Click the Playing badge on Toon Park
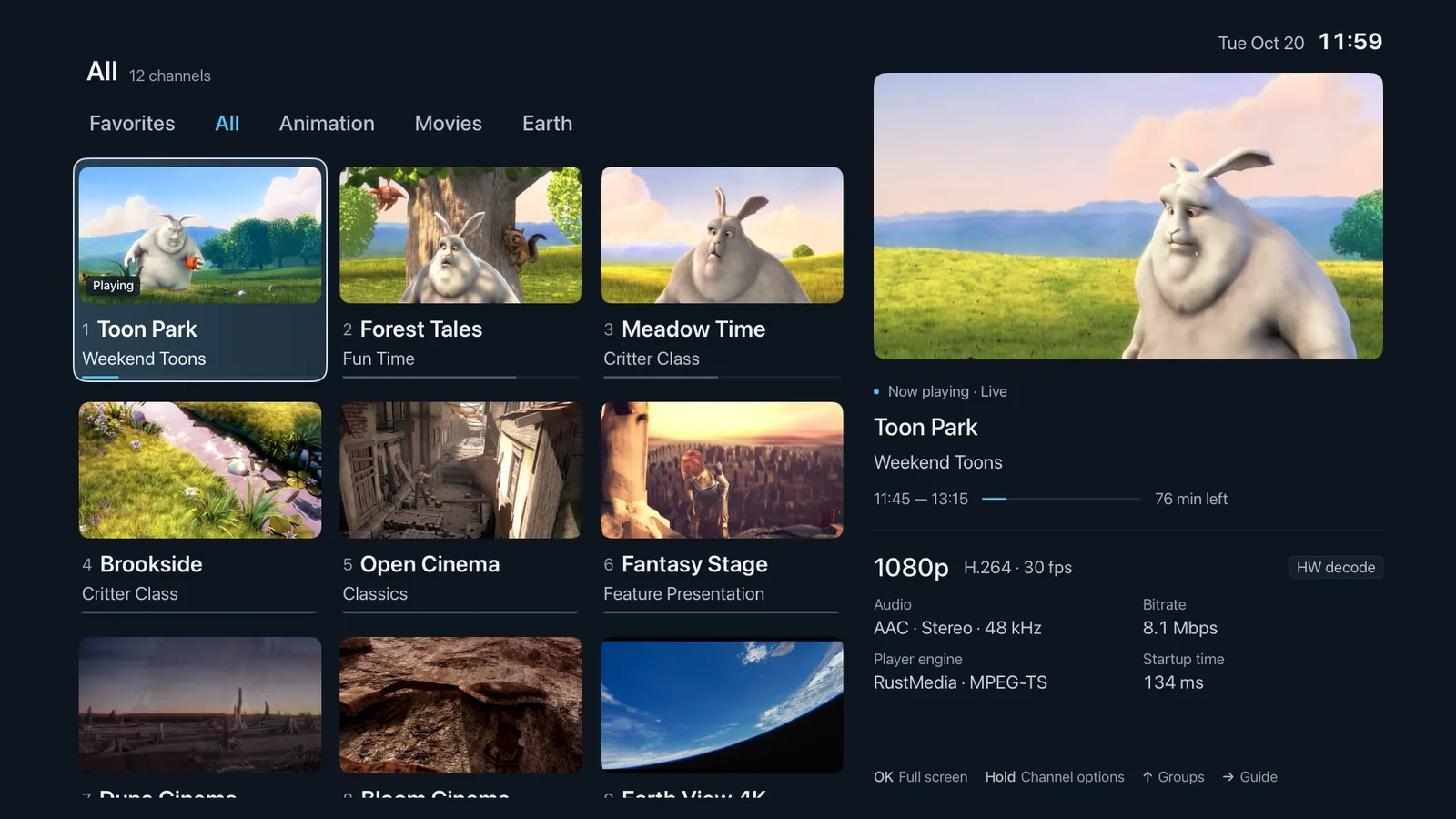This screenshot has width=1456, height=819. [113, 286]
